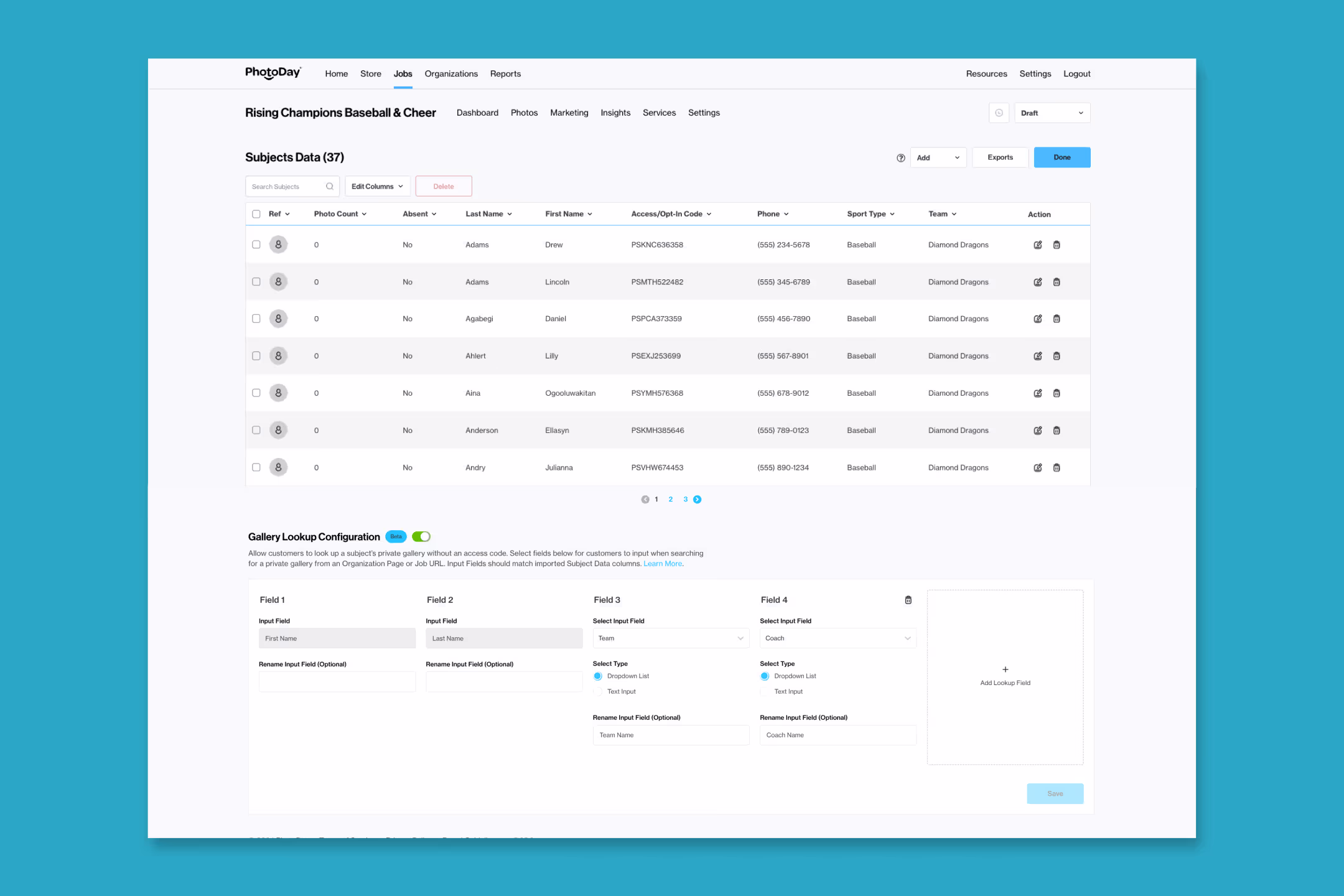This screenshot has height=896, width=1344.
Task: Remove Field 4 using its trash icon
Action: coord(908,600)
